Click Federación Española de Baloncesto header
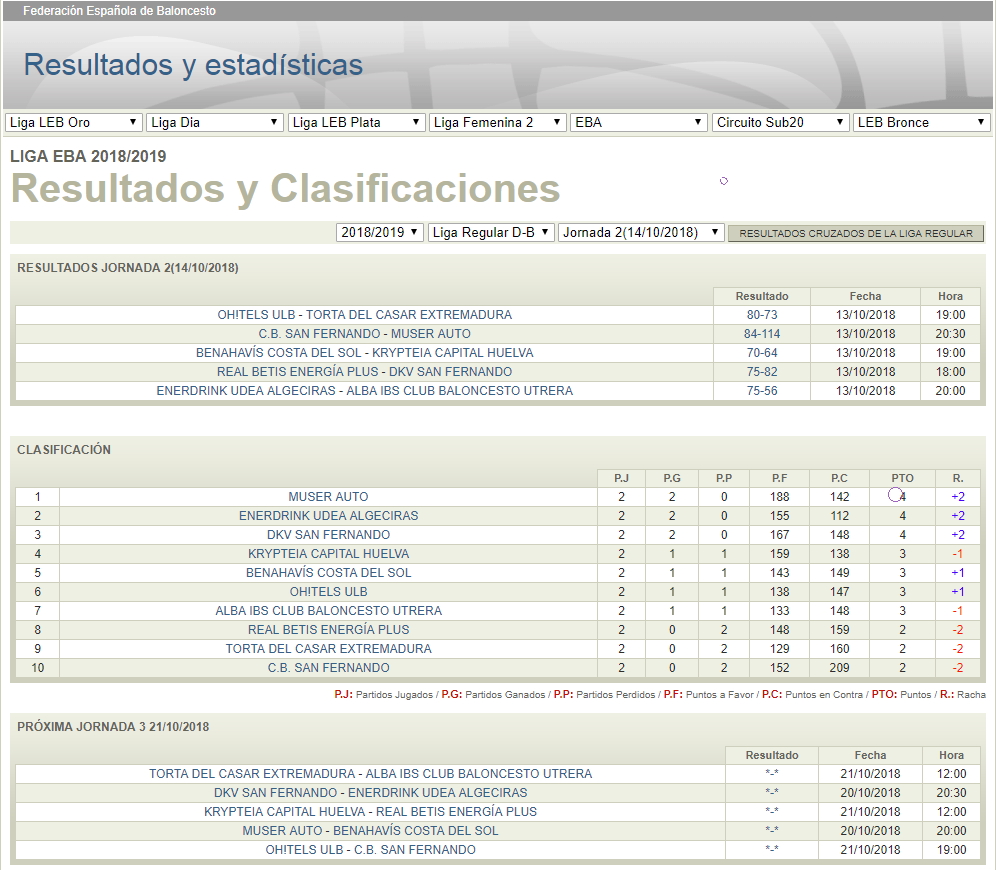Image resolution: width=996 pixels, height=870 pixels. click(119, 11)
